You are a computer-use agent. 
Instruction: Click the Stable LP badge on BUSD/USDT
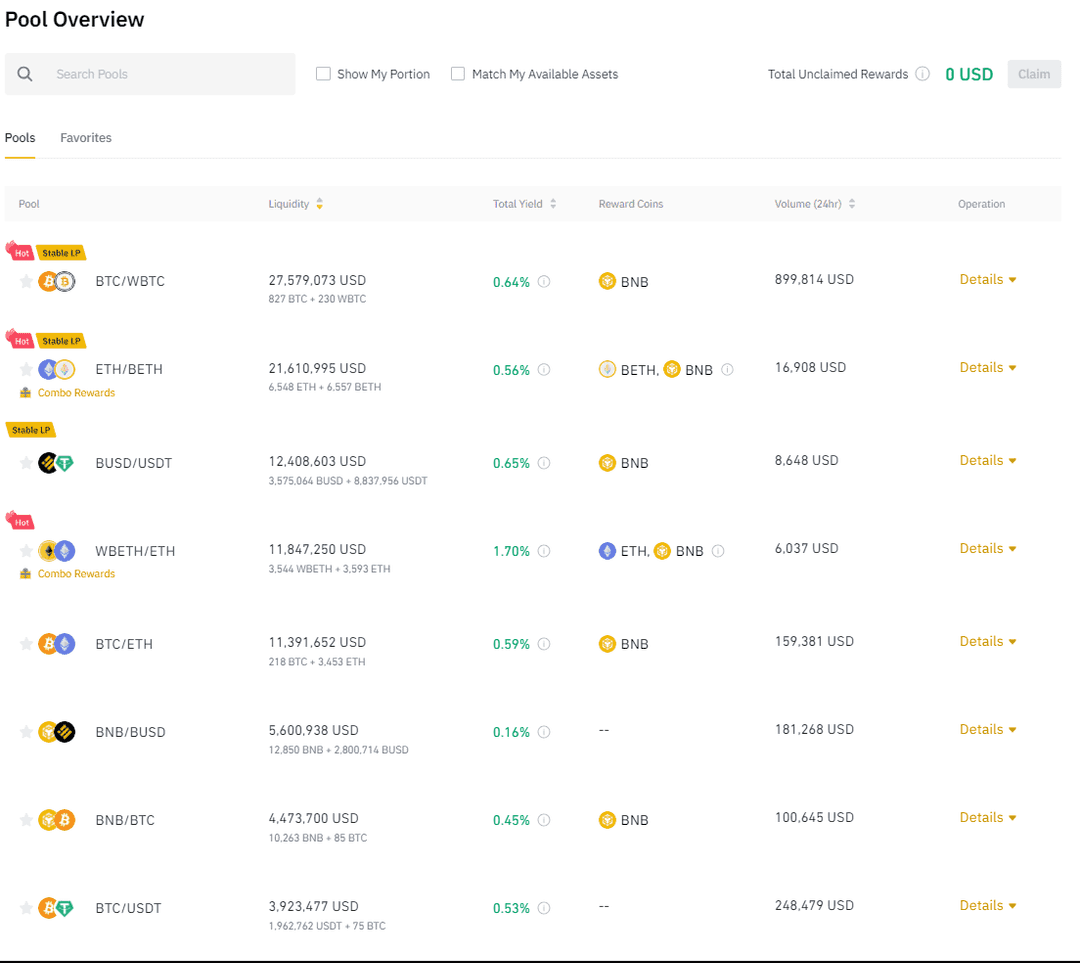coord(30,429)
